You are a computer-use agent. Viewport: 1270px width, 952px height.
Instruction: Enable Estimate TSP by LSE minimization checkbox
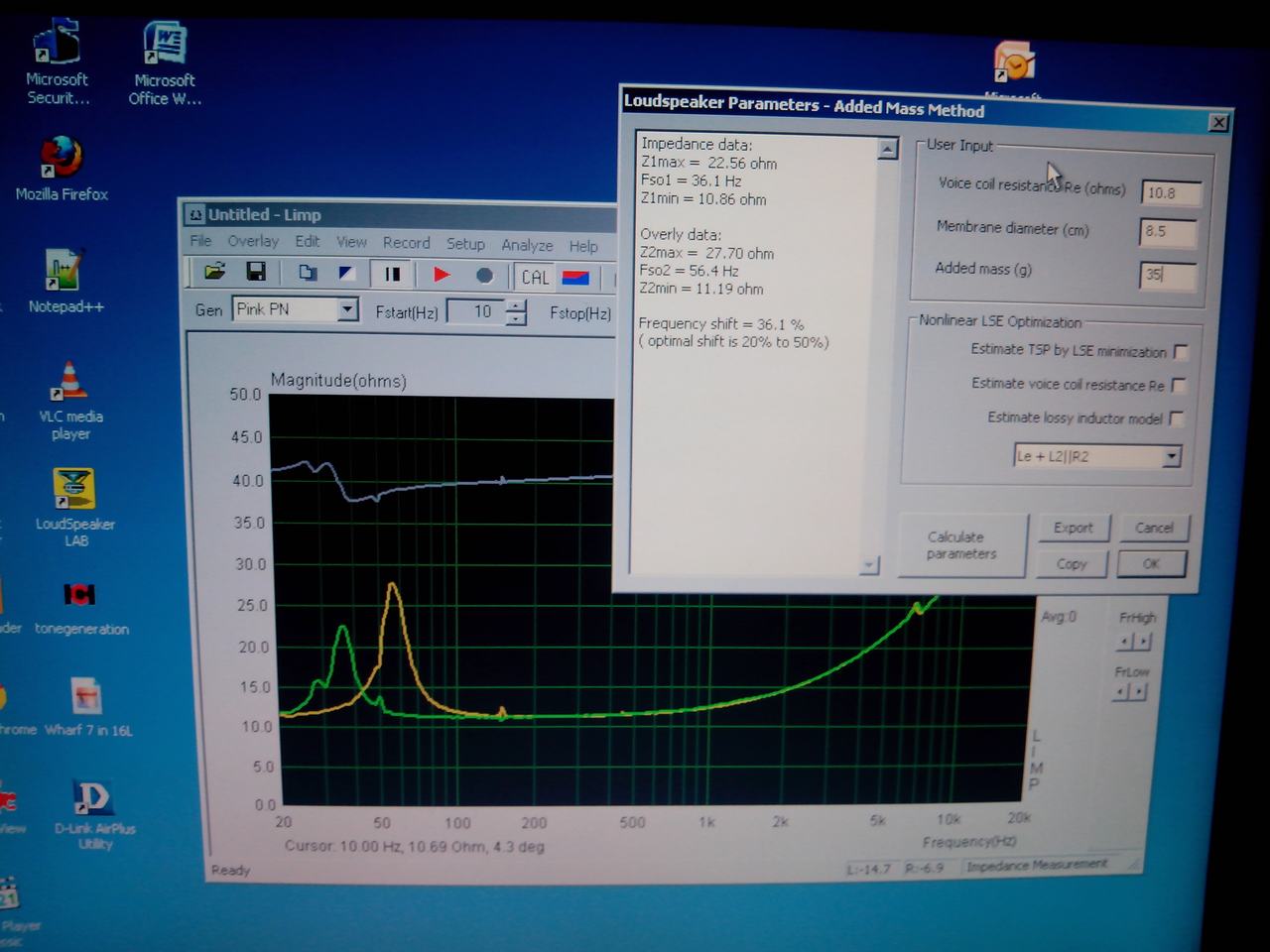[1181, 352]
